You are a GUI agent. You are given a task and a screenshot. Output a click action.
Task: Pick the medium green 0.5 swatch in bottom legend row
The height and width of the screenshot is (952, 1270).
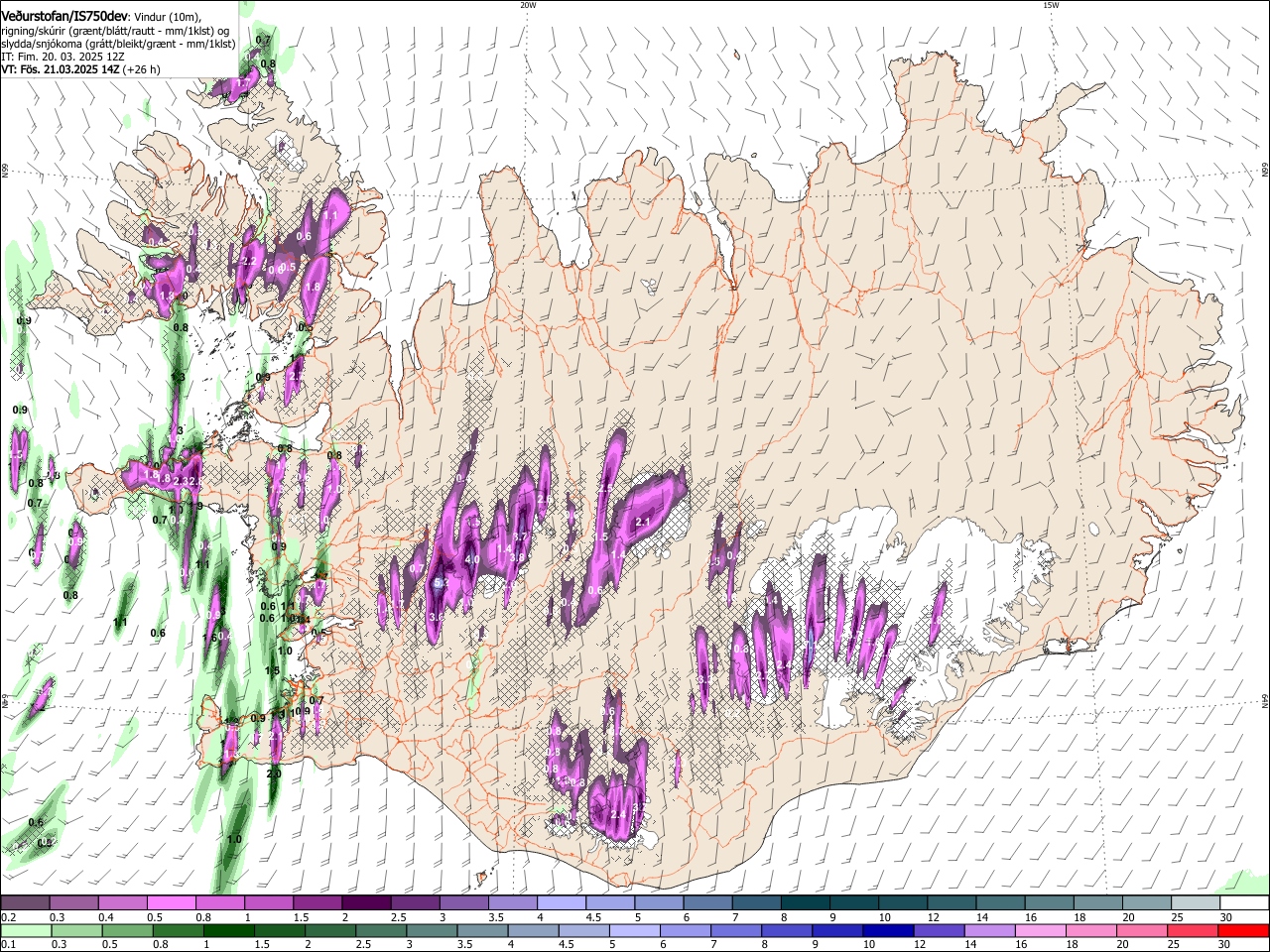pos(127,930)
